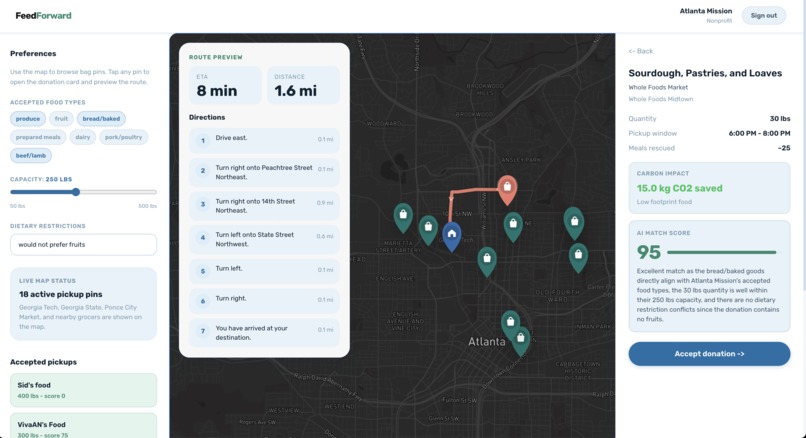Open VivaAN's Food accepted pickup card
806x438 pixels.
click(x=83, y=426)
